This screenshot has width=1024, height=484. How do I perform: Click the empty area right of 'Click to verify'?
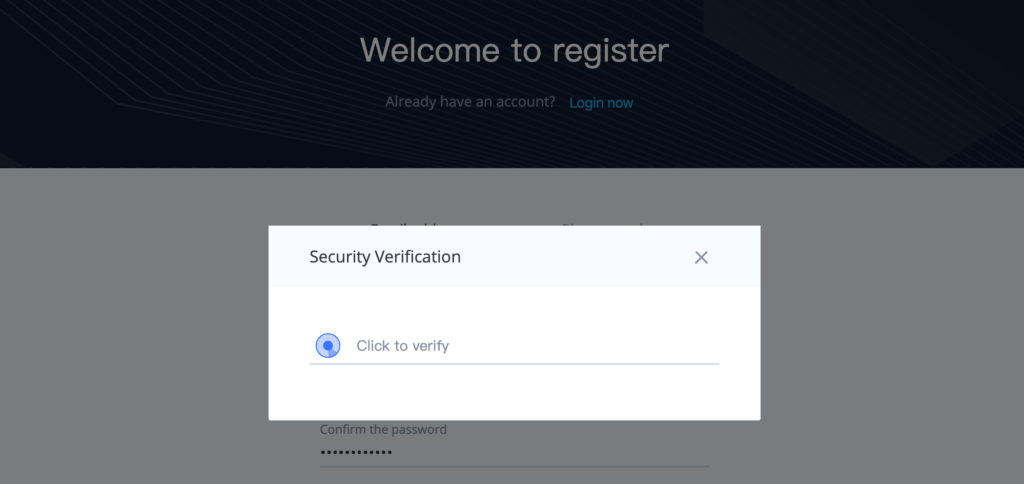point(584,346)
